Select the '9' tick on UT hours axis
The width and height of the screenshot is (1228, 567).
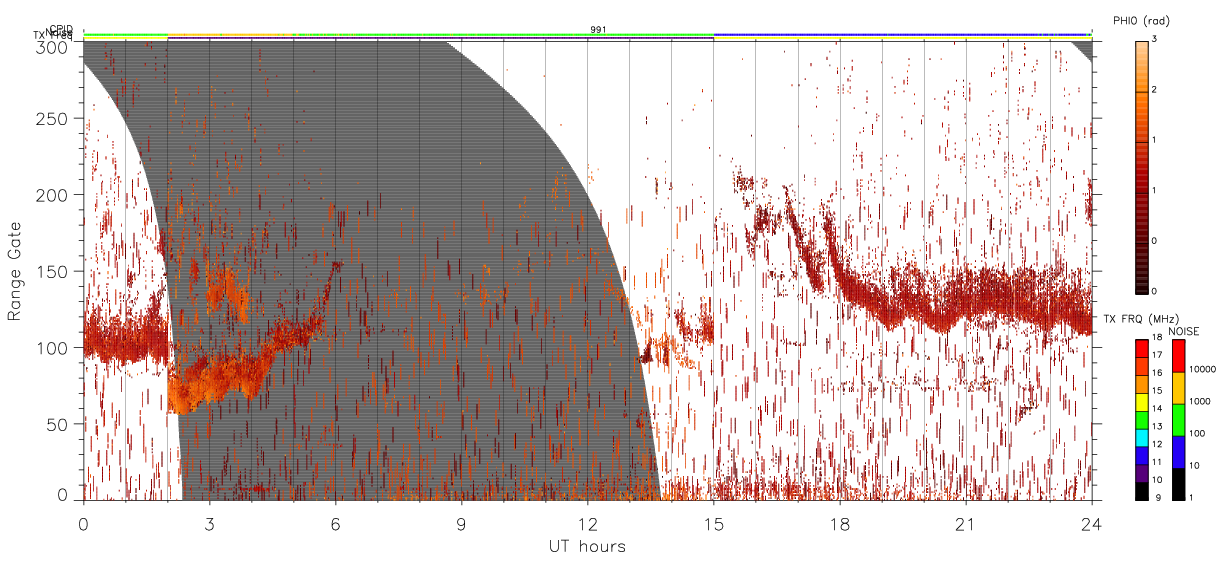coord(462,524)
